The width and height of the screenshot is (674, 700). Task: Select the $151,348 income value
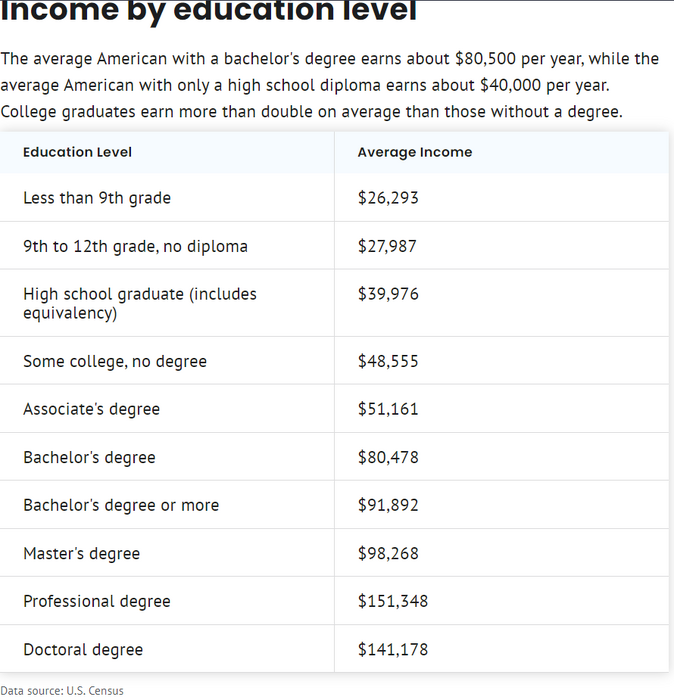tap(393, 601)
